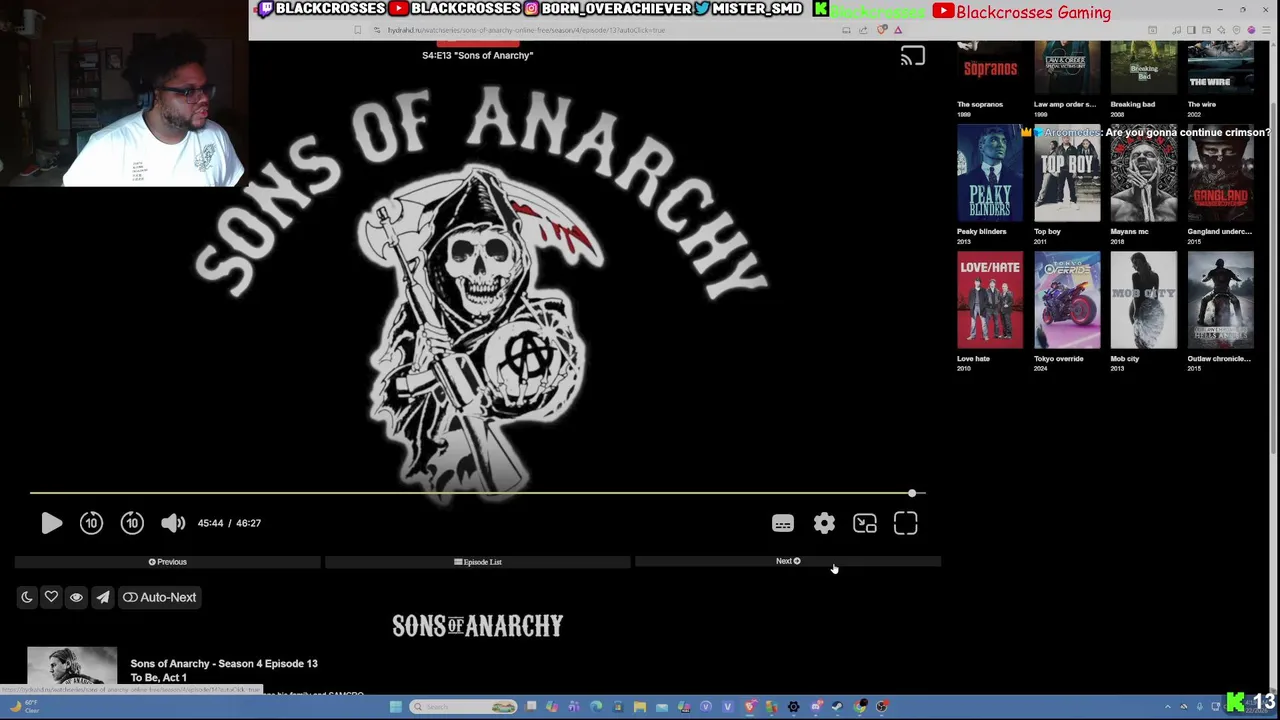
Task: Open The Sopranos poster
Action: coord(990,69)
